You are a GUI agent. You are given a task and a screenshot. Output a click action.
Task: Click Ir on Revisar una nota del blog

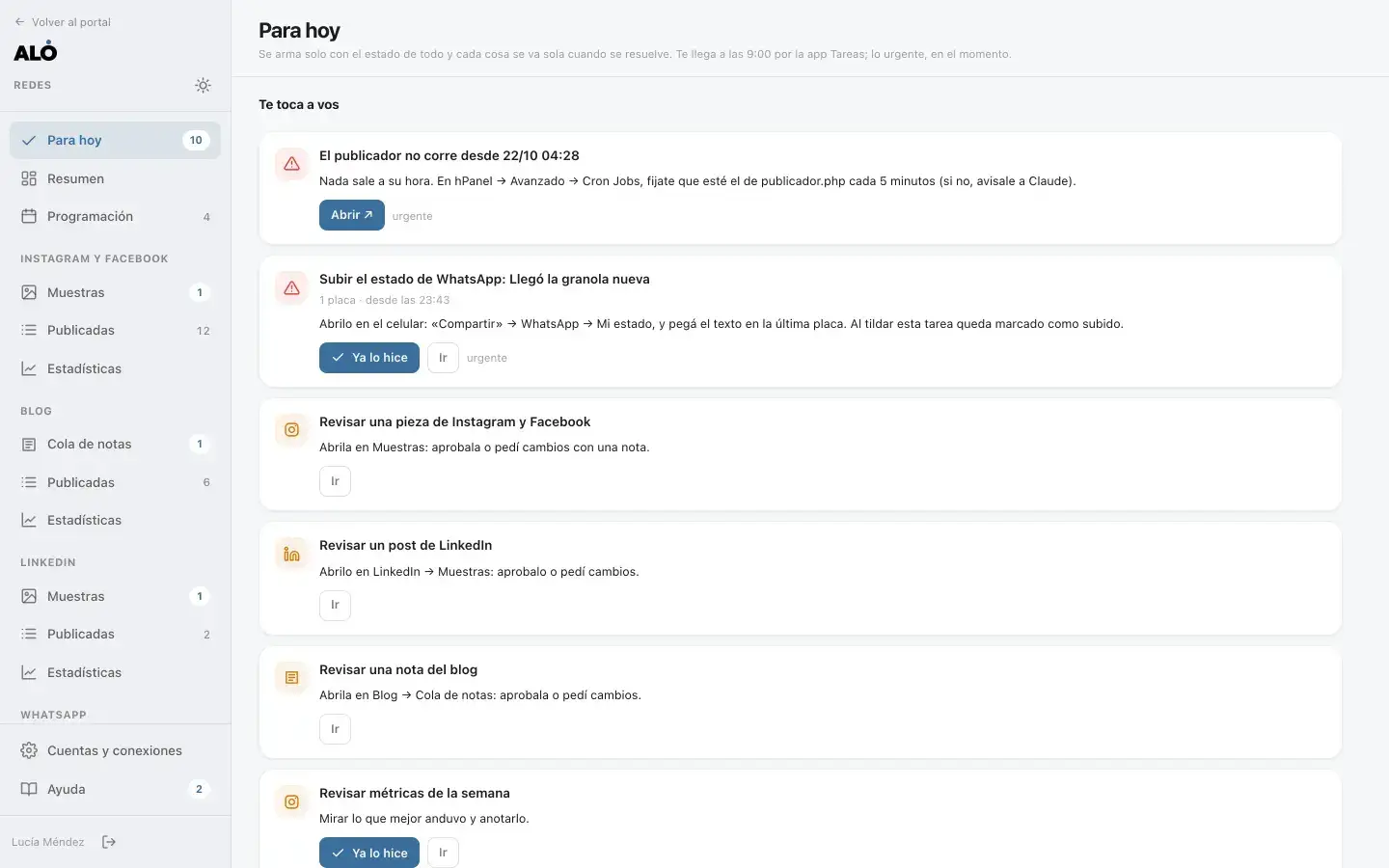click(x=335, y=729)
